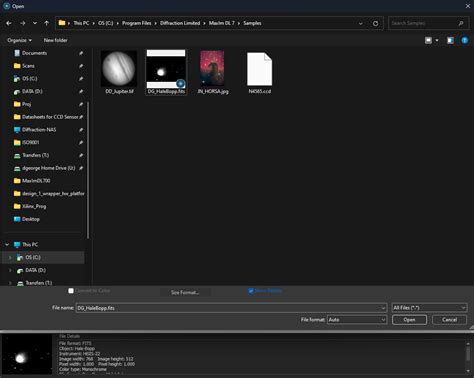
Task: Open recent locations dropdown arrow
Action: coord(35,23)
